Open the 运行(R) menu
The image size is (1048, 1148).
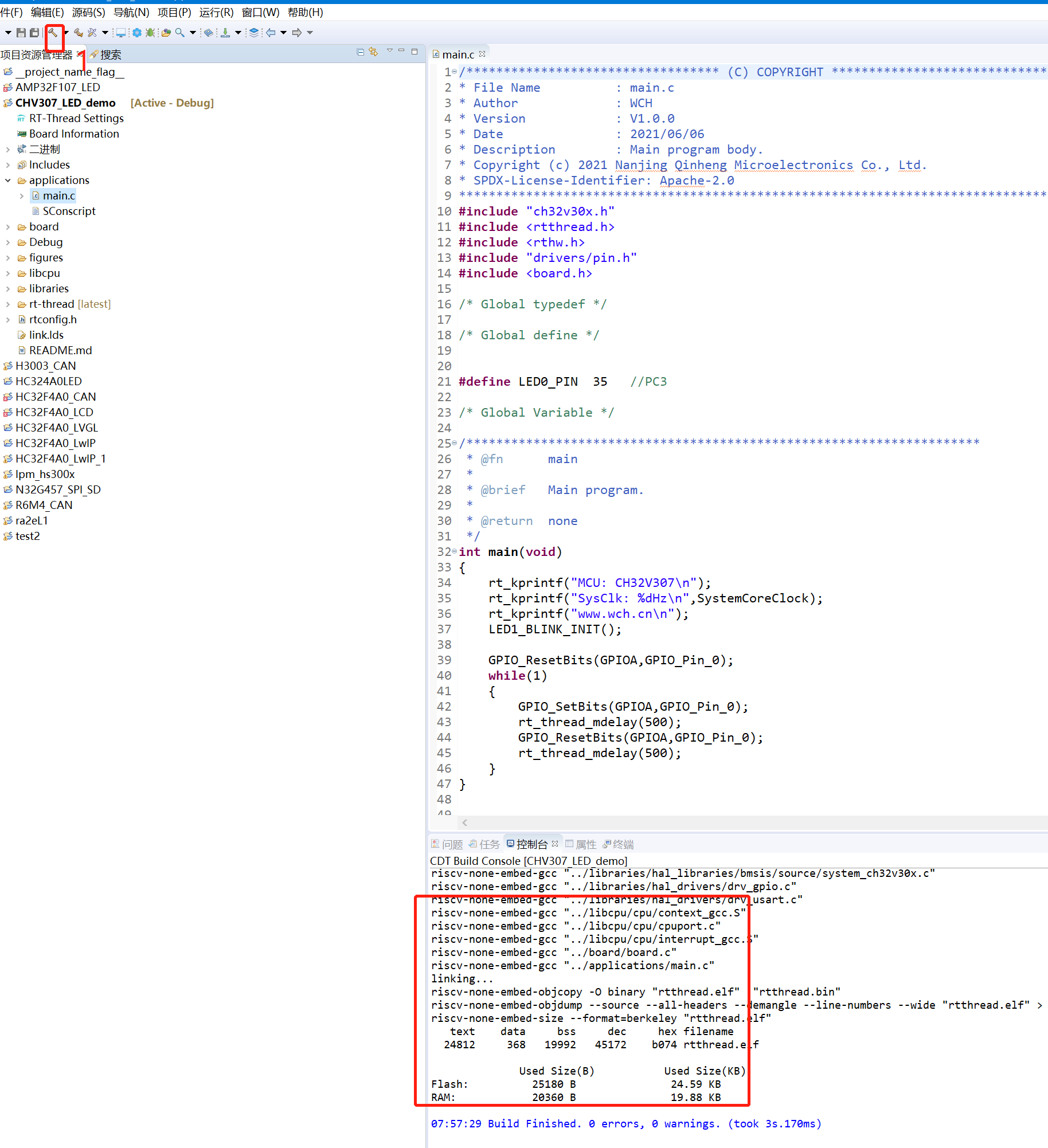216,12
